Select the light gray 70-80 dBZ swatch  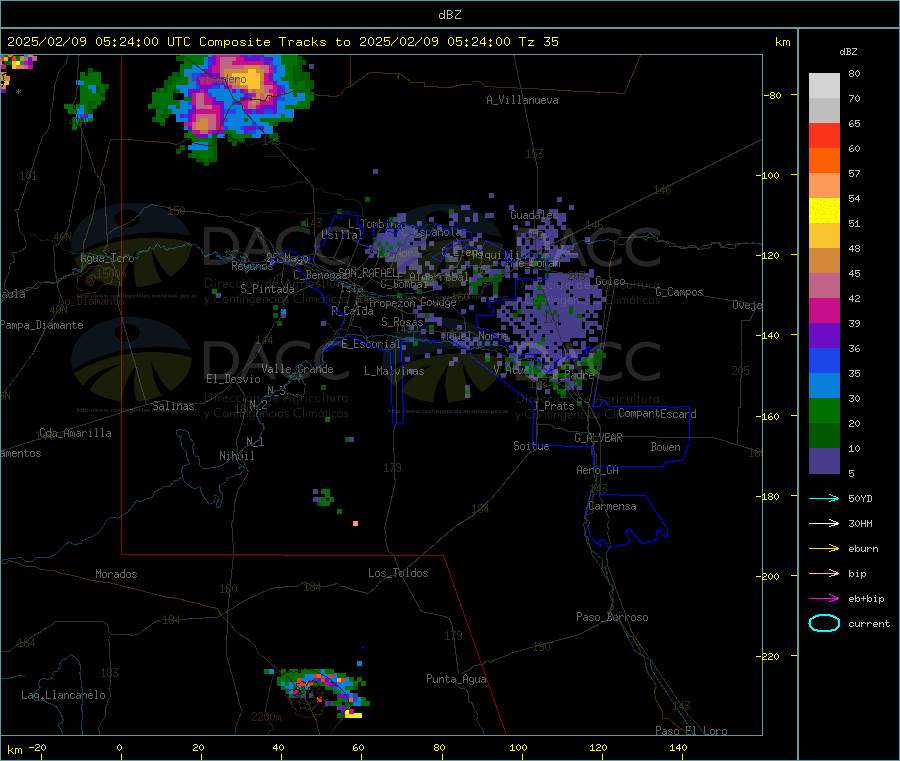[824, 86]
